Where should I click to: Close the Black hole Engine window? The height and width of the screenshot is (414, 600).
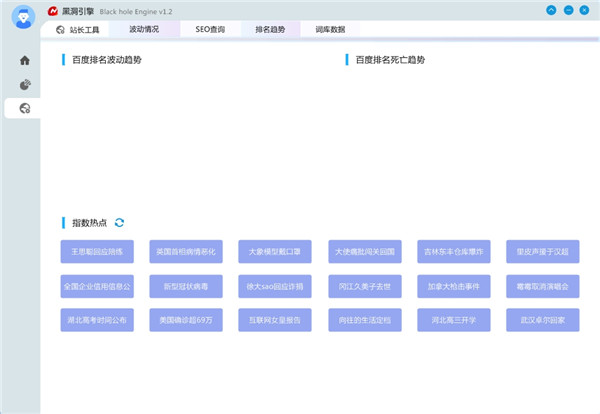(584, 10)
